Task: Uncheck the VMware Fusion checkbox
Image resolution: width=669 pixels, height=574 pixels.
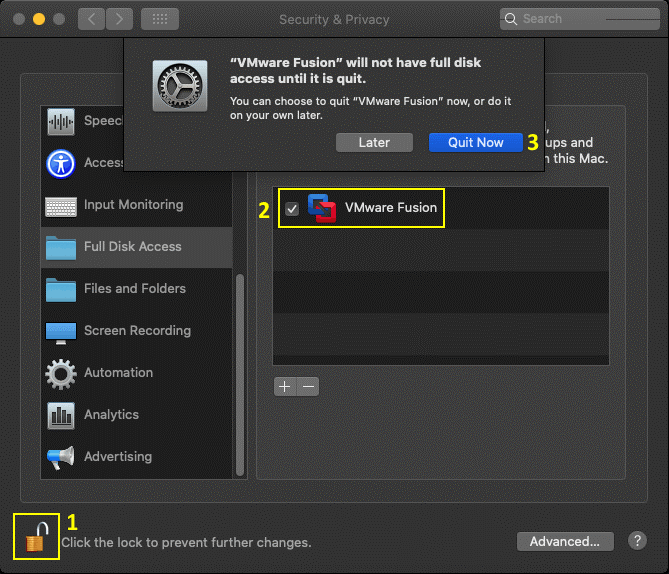Action: [x=292, y=208]
